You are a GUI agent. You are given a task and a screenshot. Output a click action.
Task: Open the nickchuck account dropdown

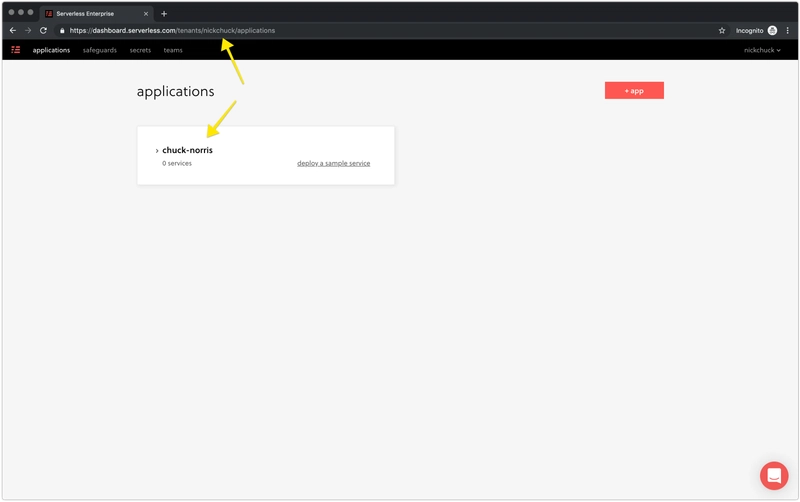point(762,50)
